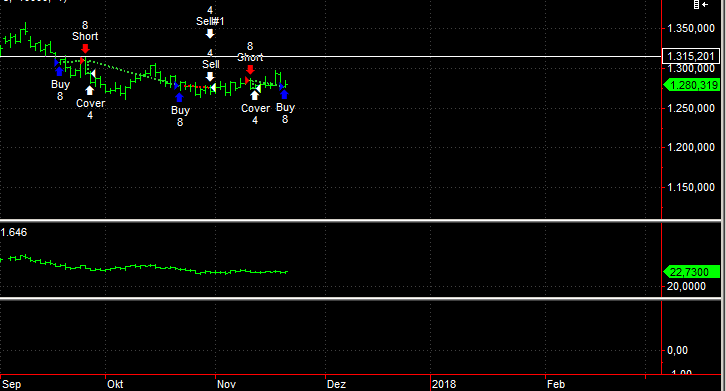Click the green 1.280,319 last price tag
This screenshot has height=391, width=726.
pos(691,85)
